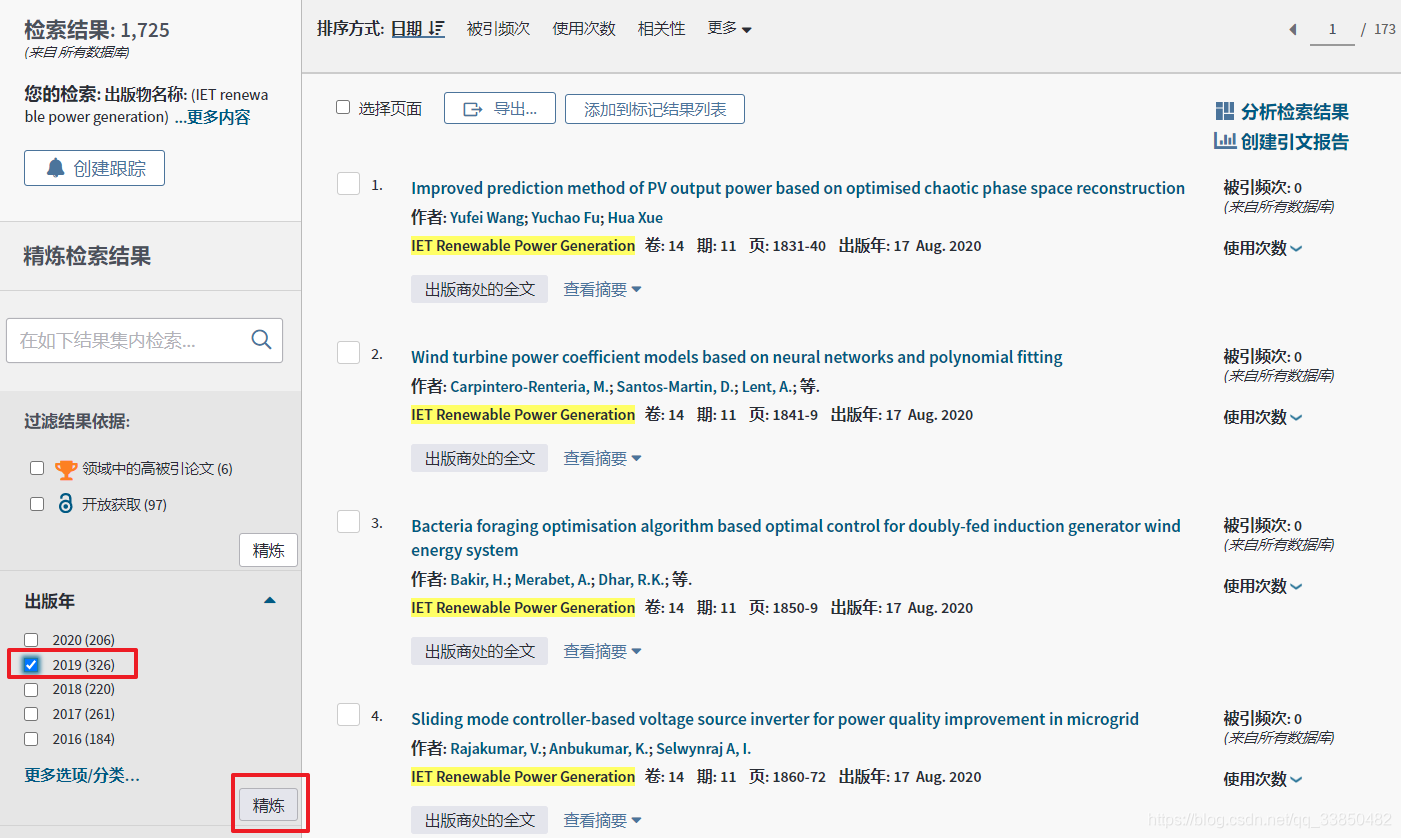The image size is (1401, 838).
Task: Collapse the Publication Years (出版年) section
Action: coord(269,601)
